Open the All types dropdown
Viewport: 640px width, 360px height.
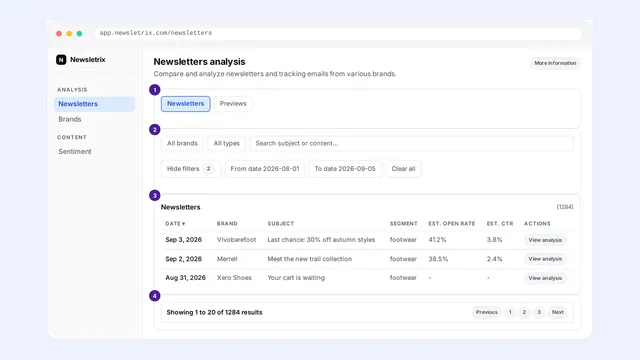point(227,143)
